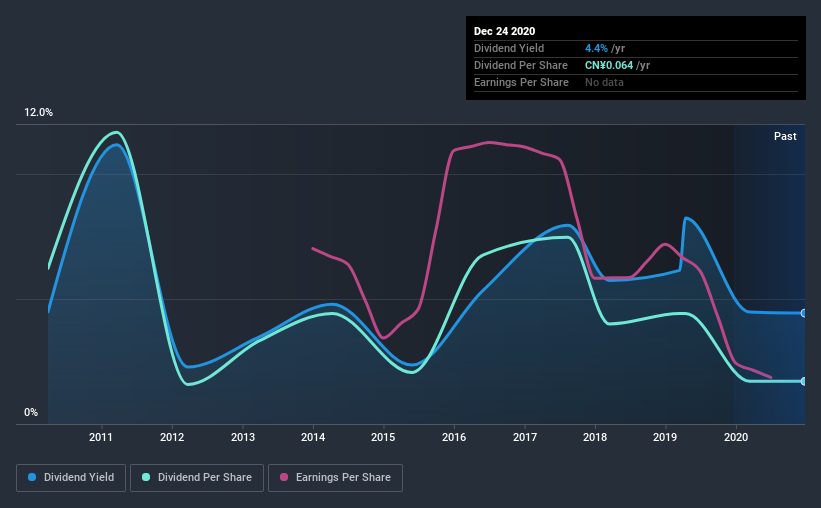Click the 2017 x-axis label
Viewport: 821px width, 508px height.
tap(525, 437)
